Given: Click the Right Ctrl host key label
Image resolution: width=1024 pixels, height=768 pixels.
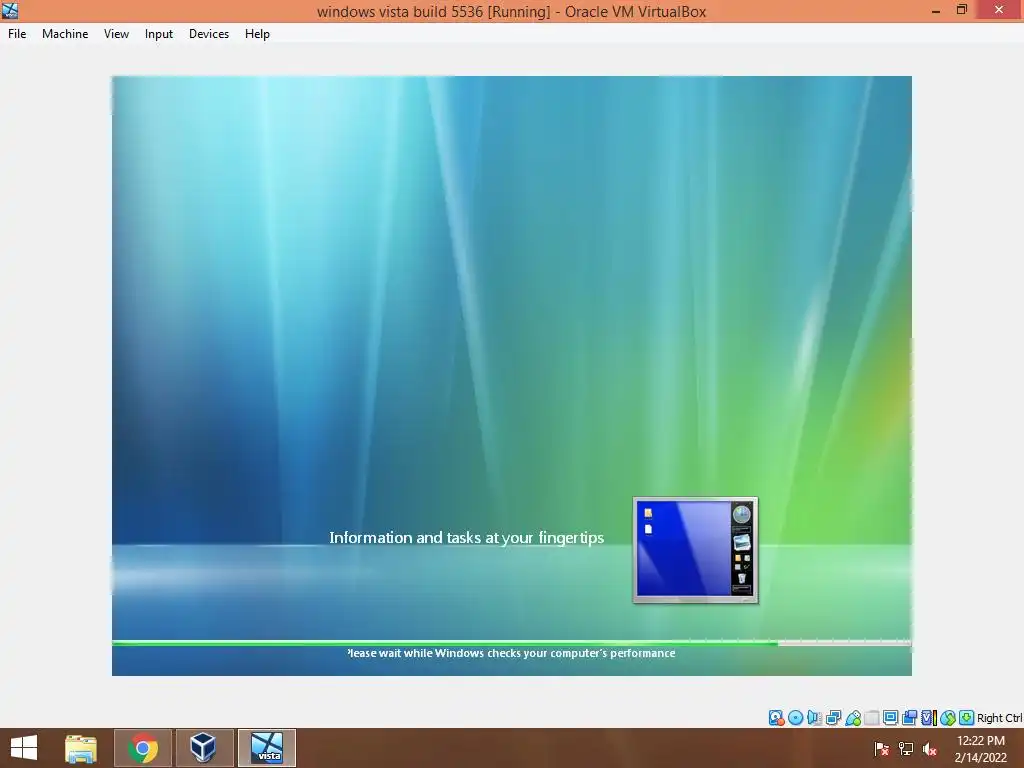Looking at the screenshot, I should 1000,718.
